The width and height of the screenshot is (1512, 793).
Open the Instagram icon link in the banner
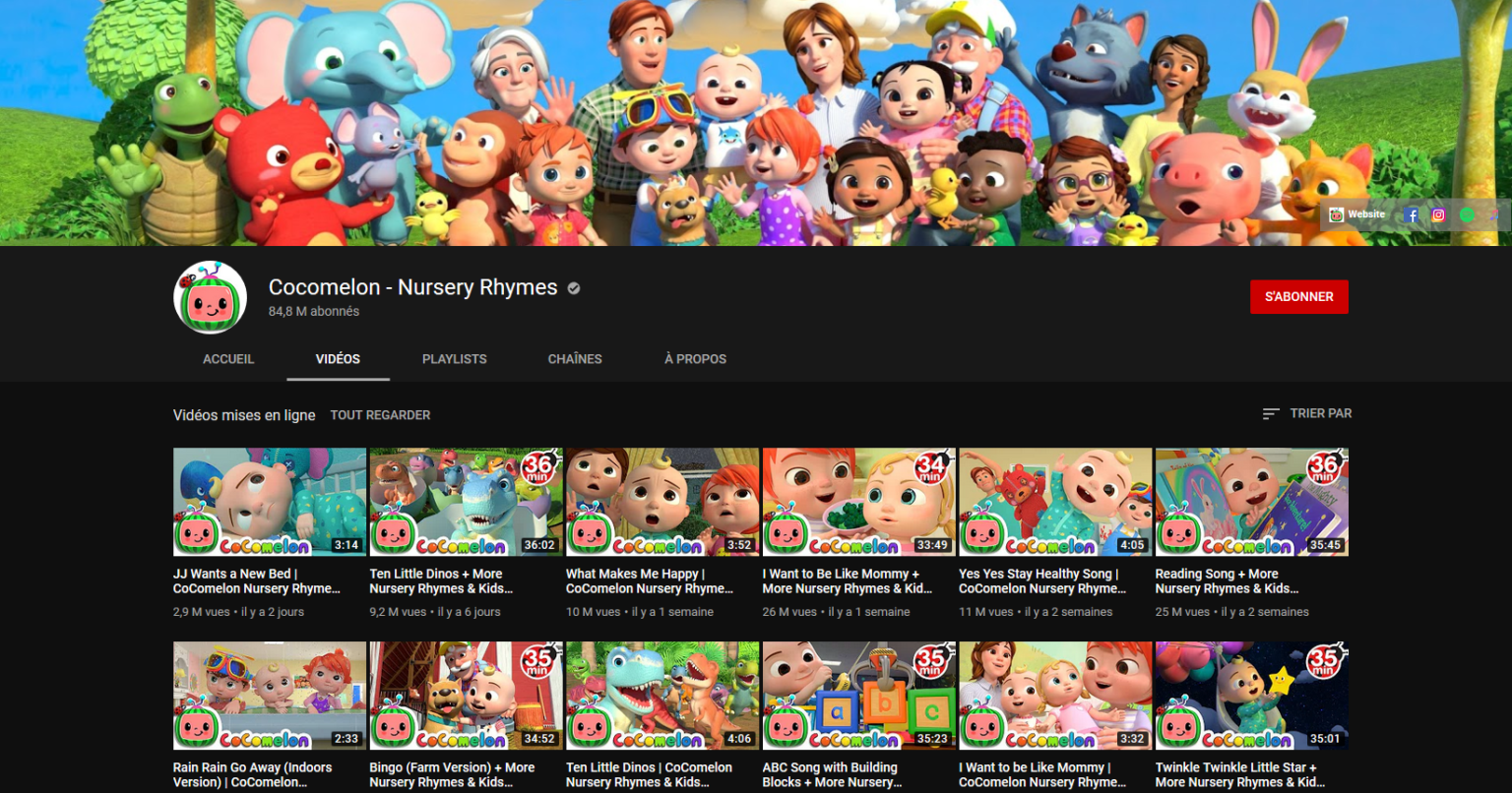coord(1438,214)
